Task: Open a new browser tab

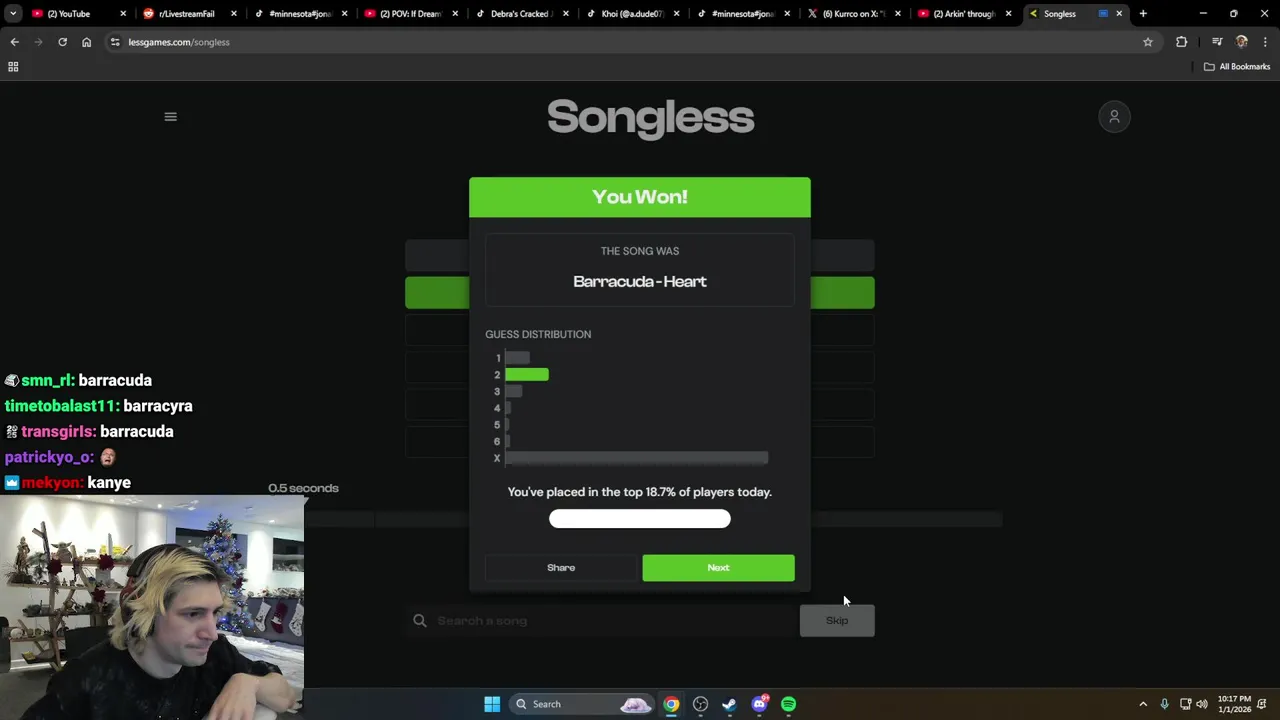Action: 1143,14
